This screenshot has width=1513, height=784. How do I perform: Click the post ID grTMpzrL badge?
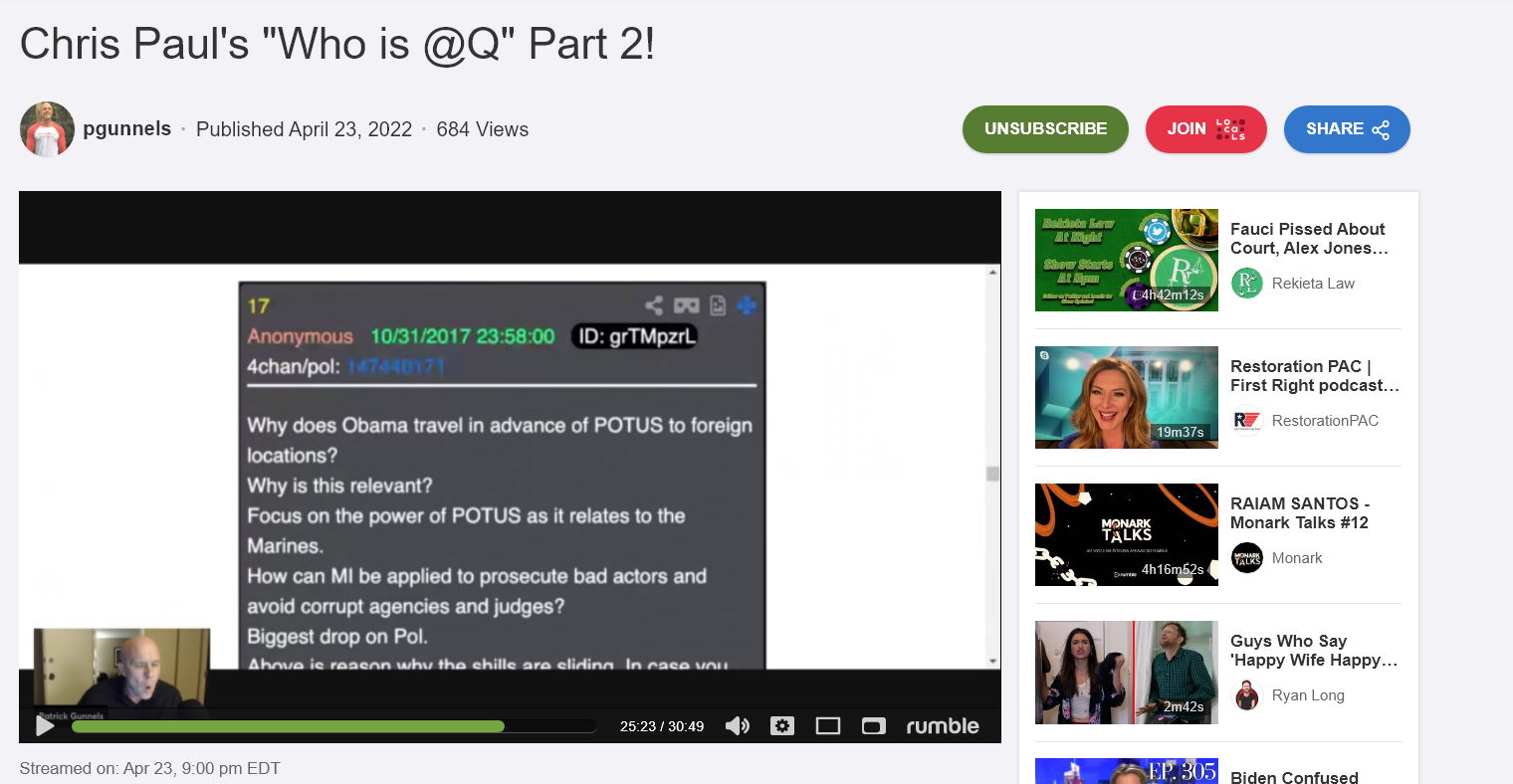[636, 336]
